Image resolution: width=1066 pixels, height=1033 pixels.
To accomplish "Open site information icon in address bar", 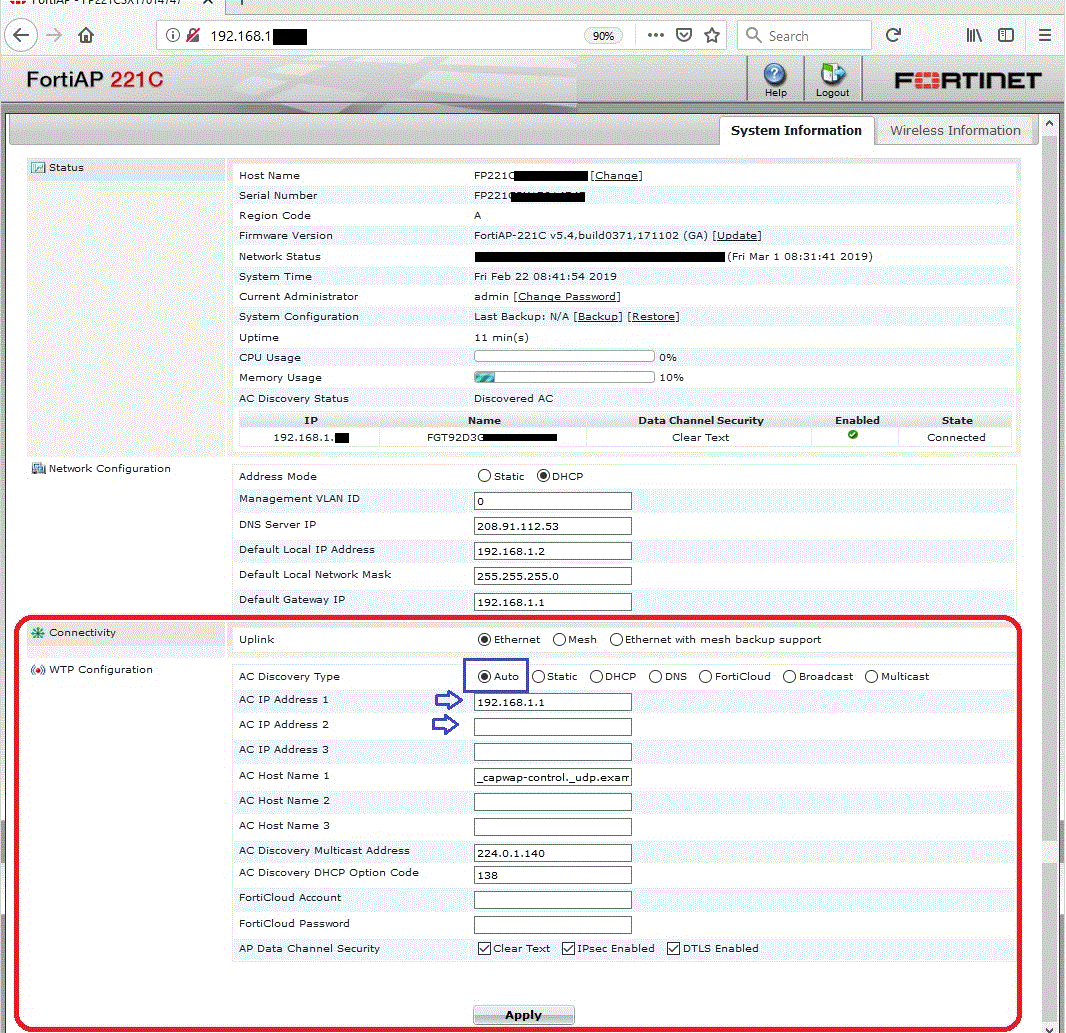I will click(173, 35).
